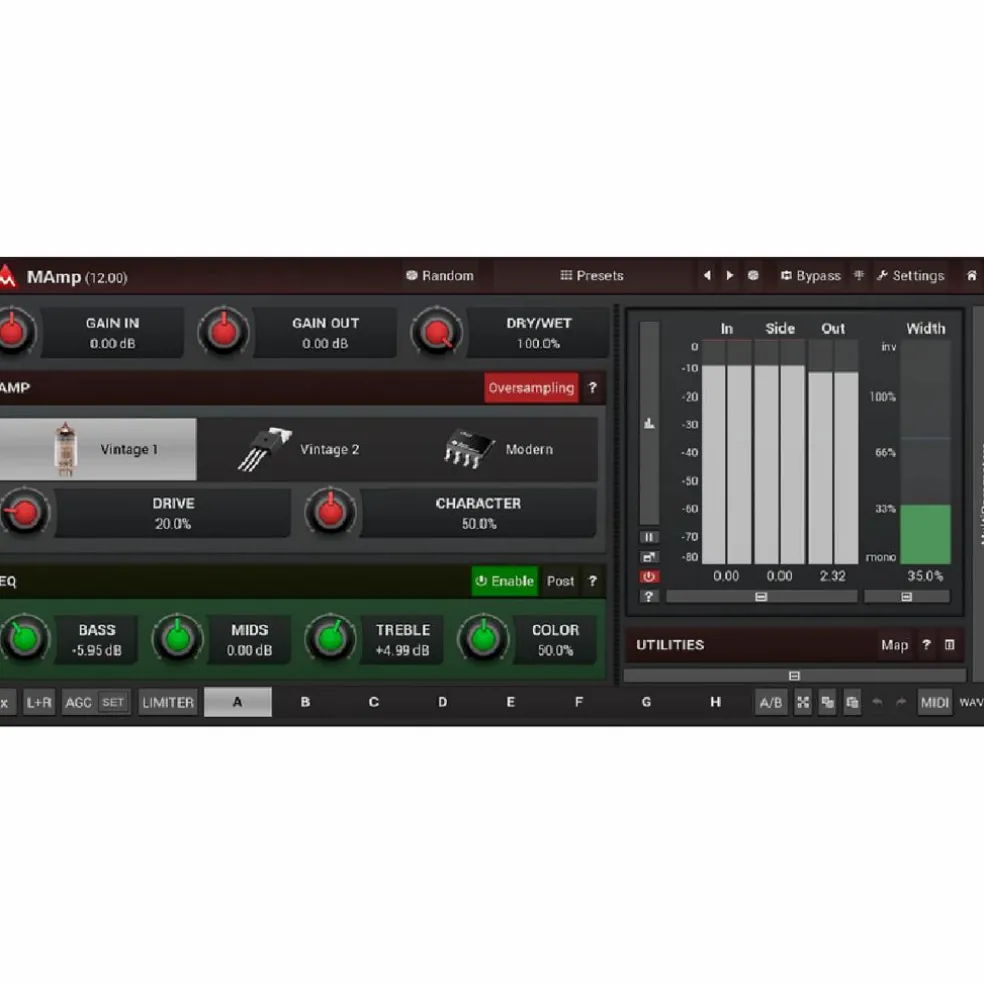The height and width of the screenshot is (984, 984).
Task: Open the MIDI settings button
Action: click(x=934, y=702)
